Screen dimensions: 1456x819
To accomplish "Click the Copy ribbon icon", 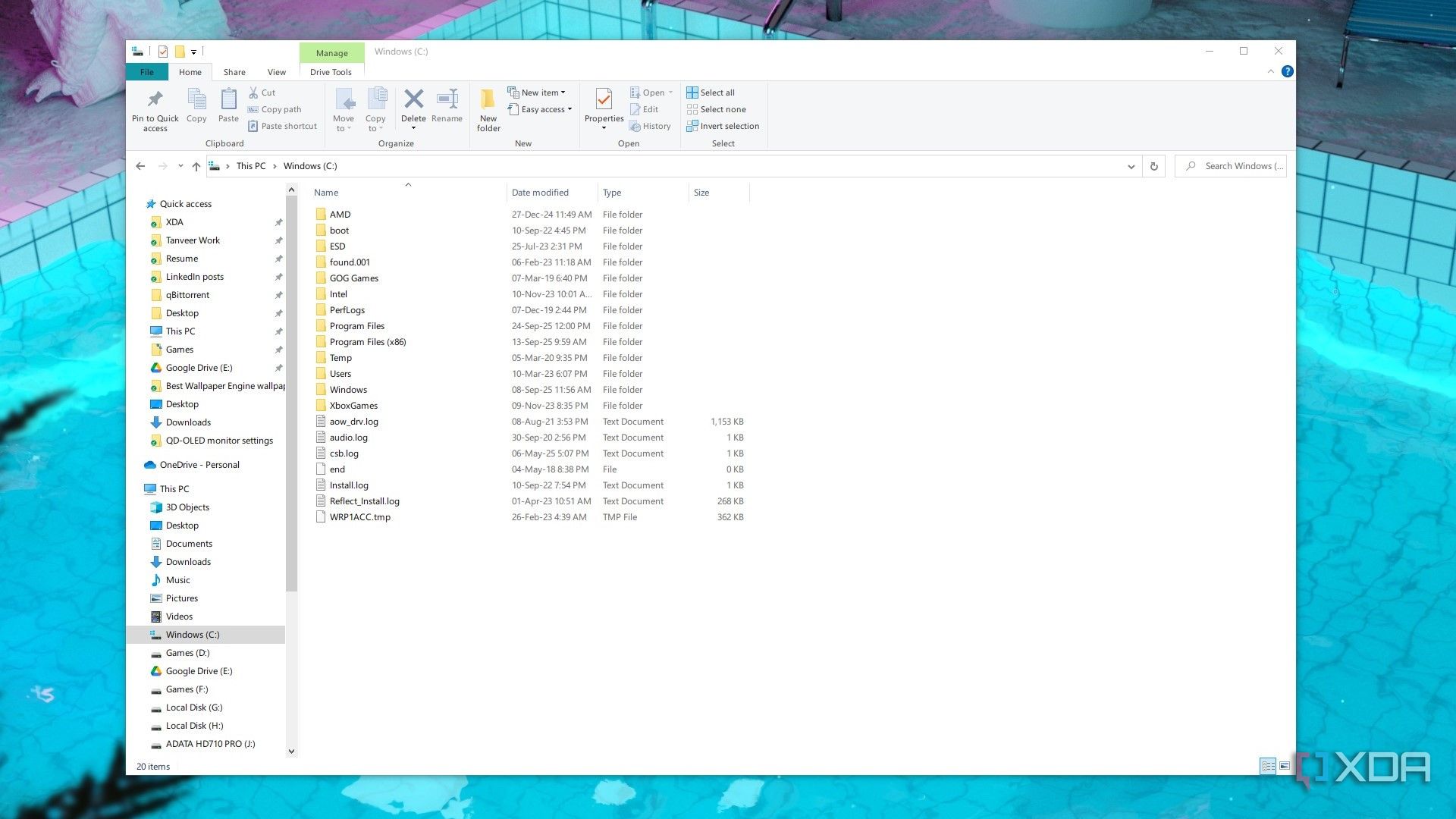I will pyautogui.click(x=196, y=99).
